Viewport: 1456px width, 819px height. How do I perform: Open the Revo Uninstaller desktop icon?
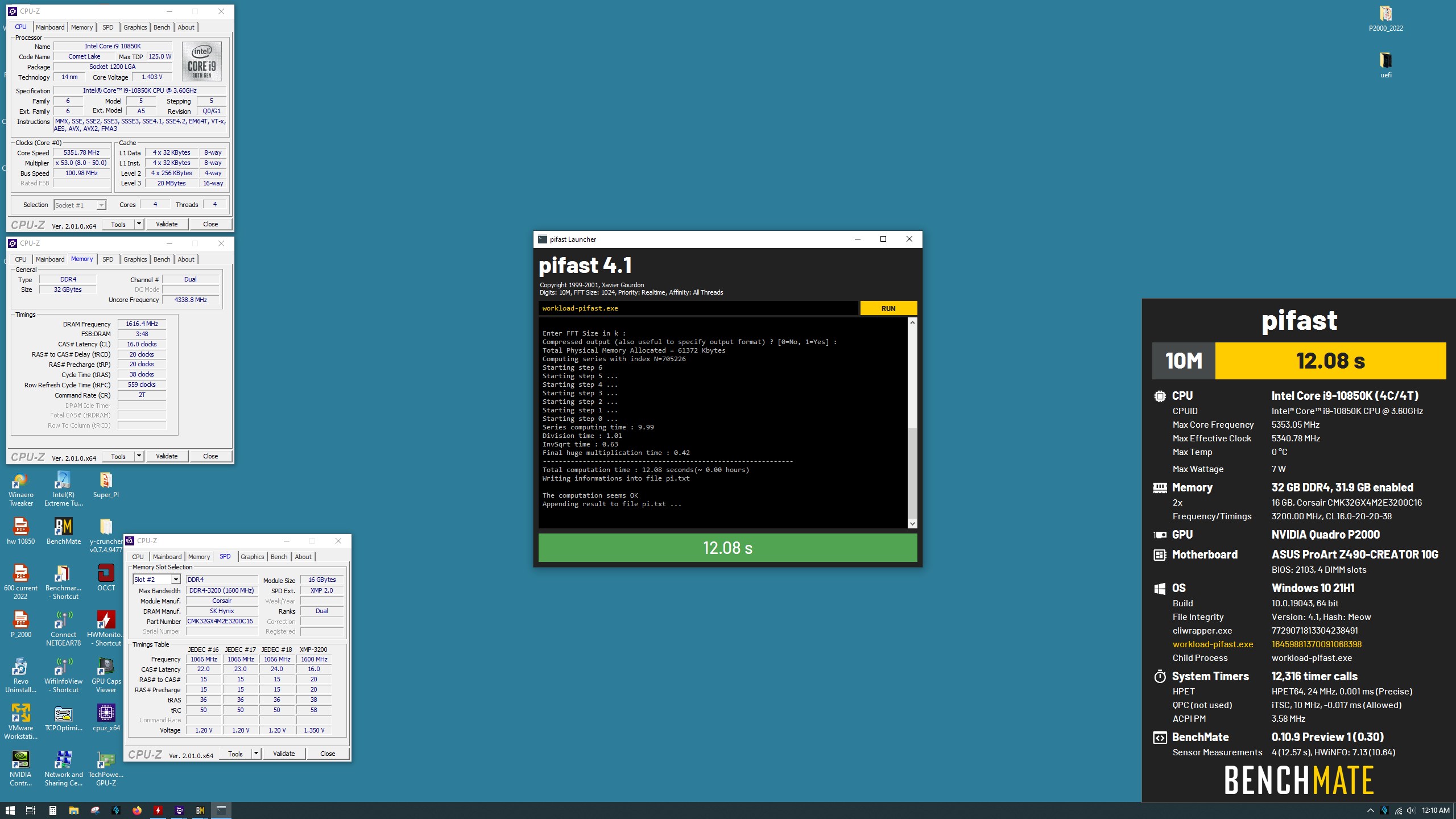20,675
